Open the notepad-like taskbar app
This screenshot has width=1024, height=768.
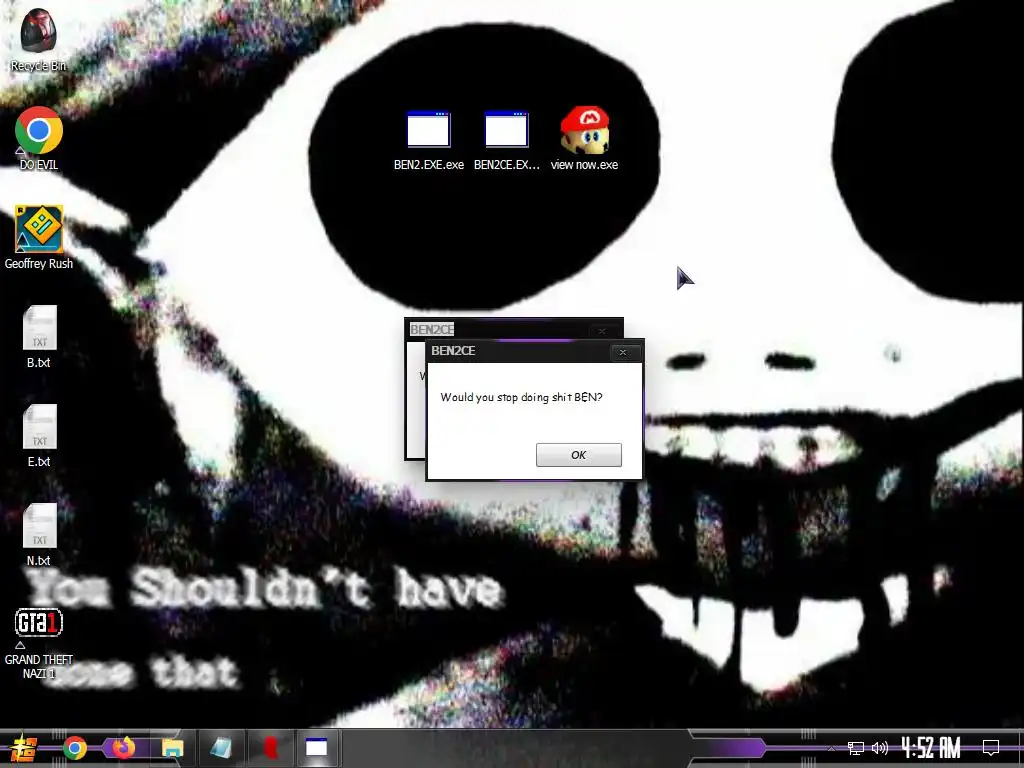pyautogui.click(x=221, y=748)
